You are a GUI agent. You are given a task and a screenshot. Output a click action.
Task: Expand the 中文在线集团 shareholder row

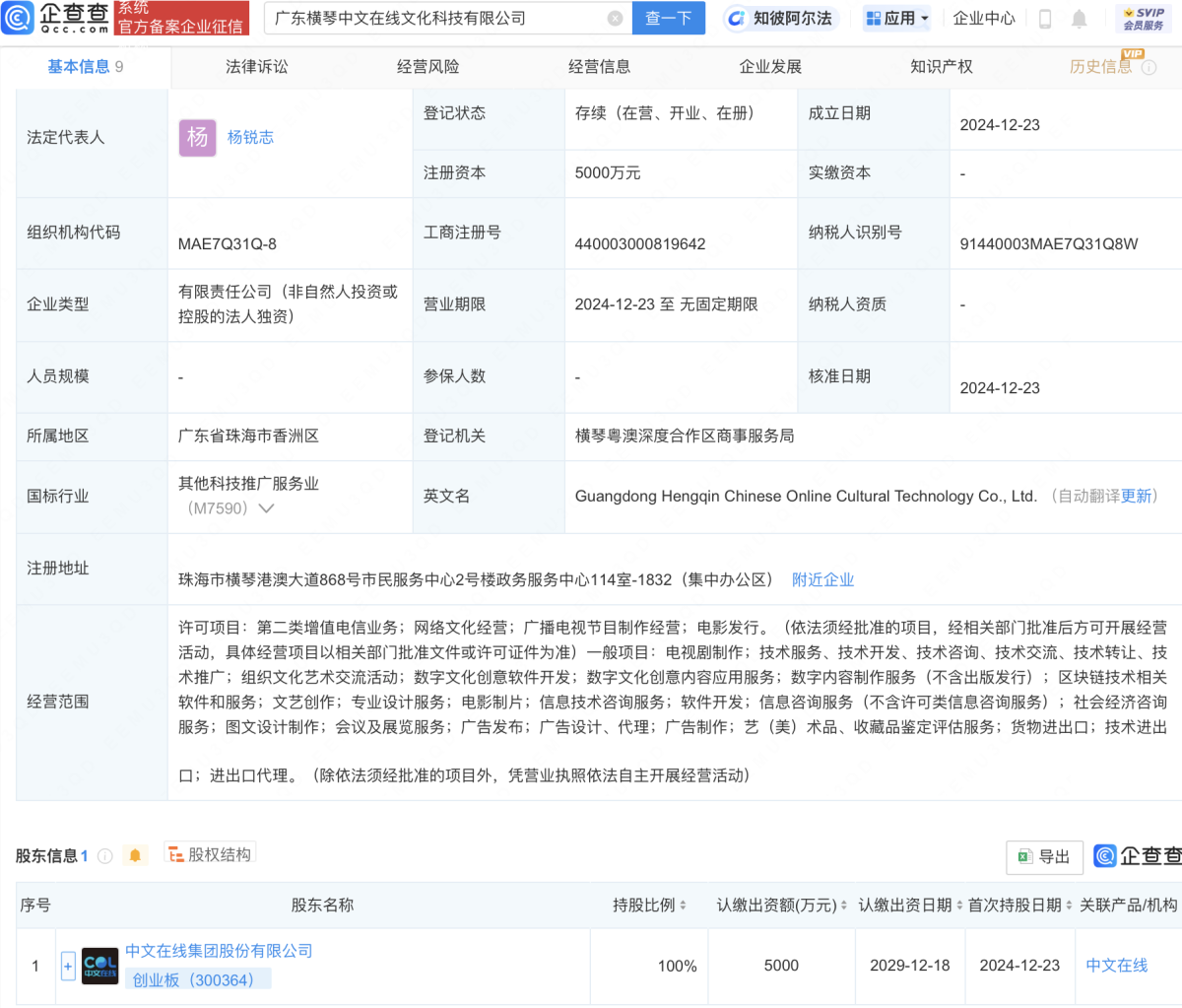coord(68,967)
